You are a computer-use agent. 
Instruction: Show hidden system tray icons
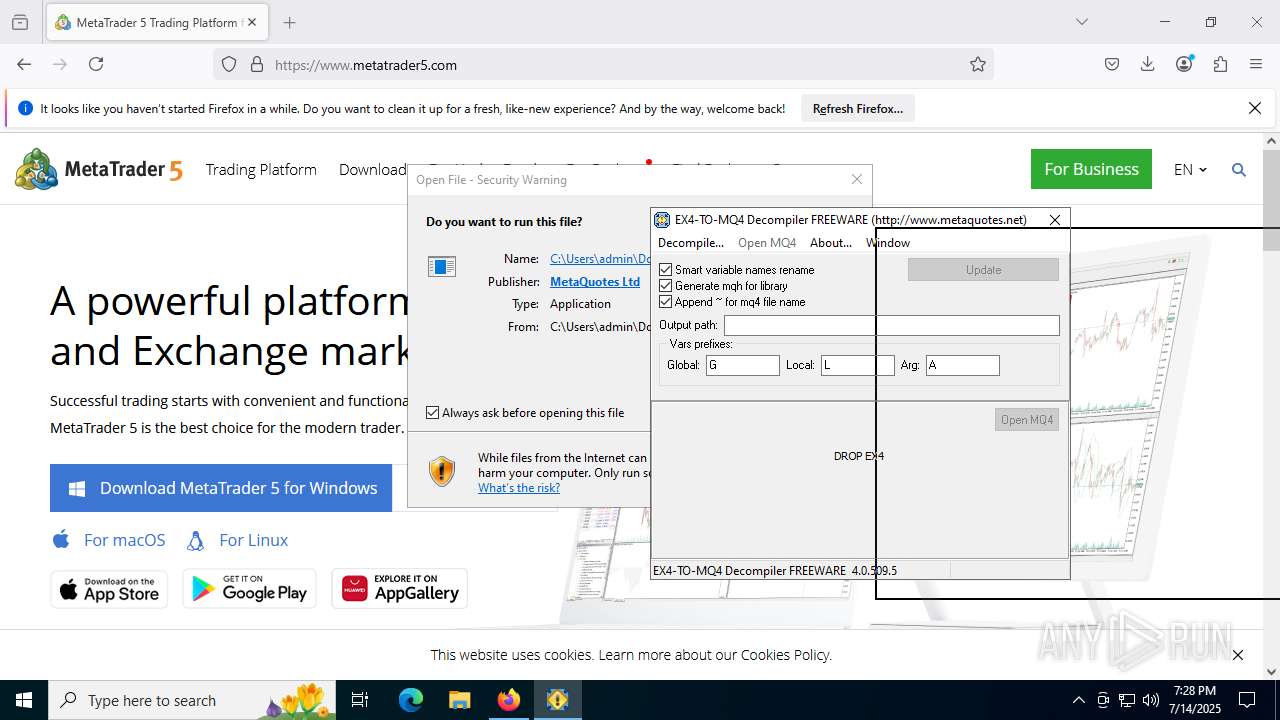(x=1078, y=700)
